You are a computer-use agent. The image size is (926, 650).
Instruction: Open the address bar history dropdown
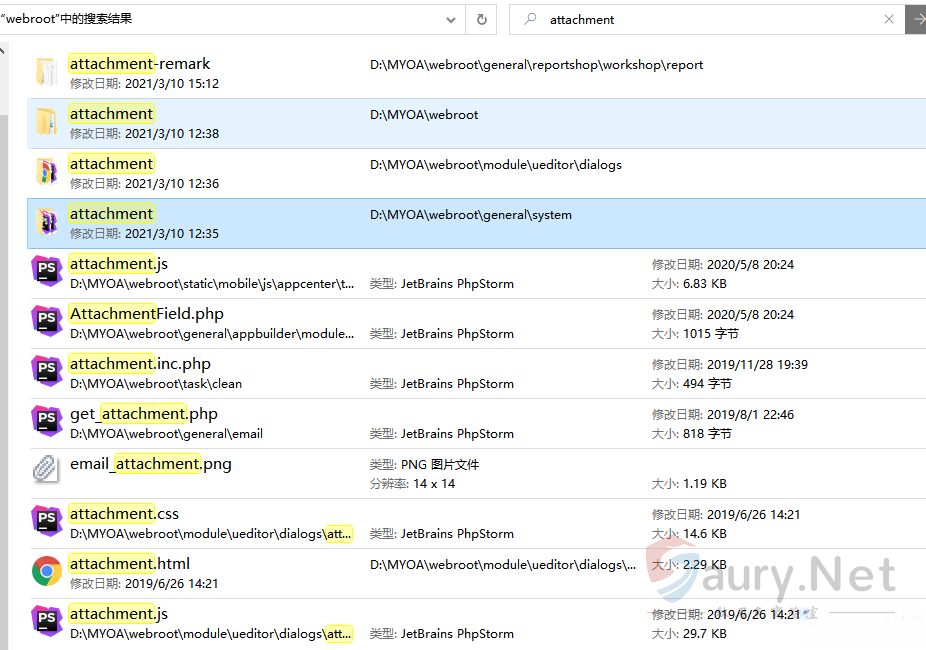pos(450,19)
